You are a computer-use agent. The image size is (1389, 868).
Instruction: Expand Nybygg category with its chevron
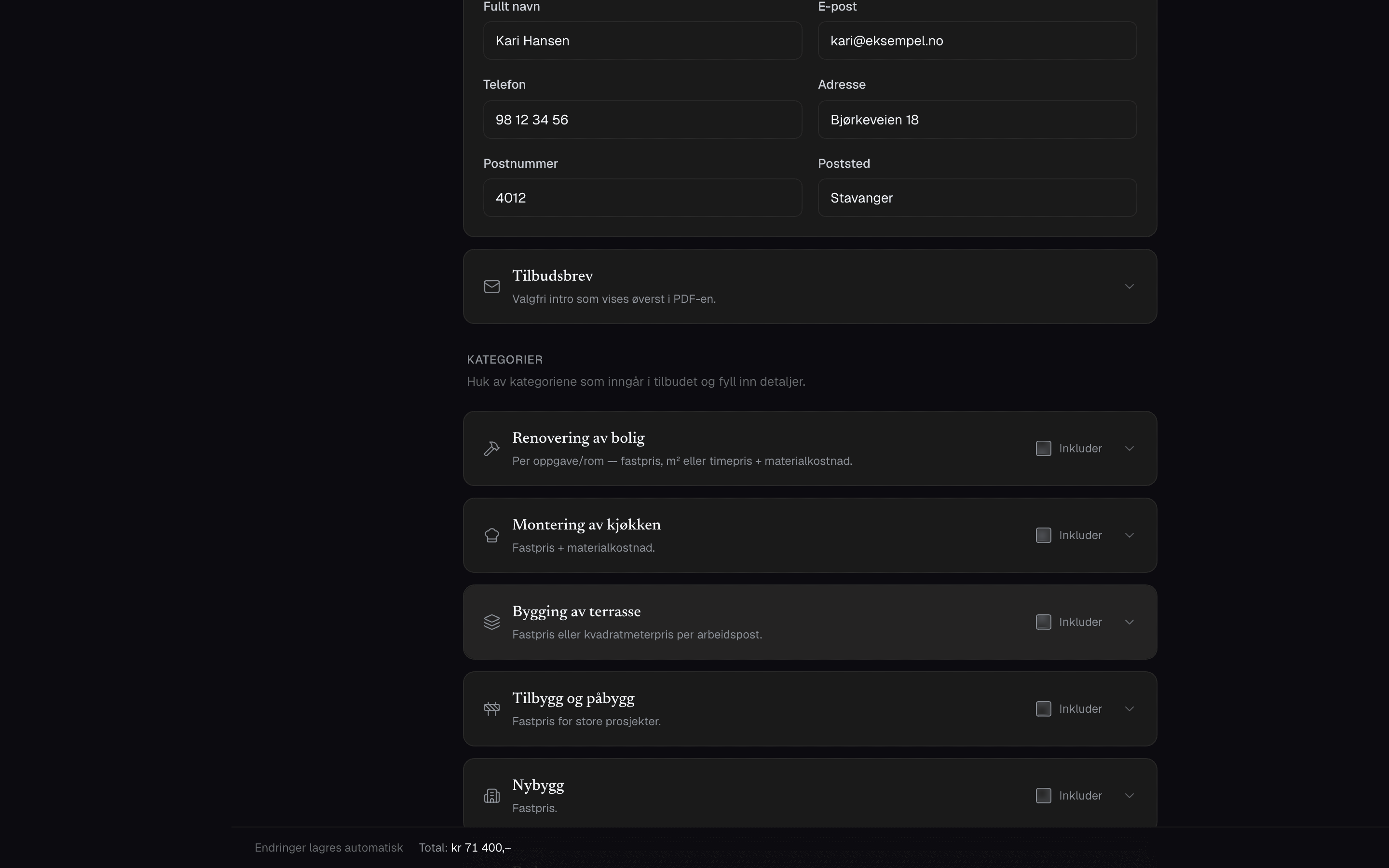click(x=1129, y=796)
